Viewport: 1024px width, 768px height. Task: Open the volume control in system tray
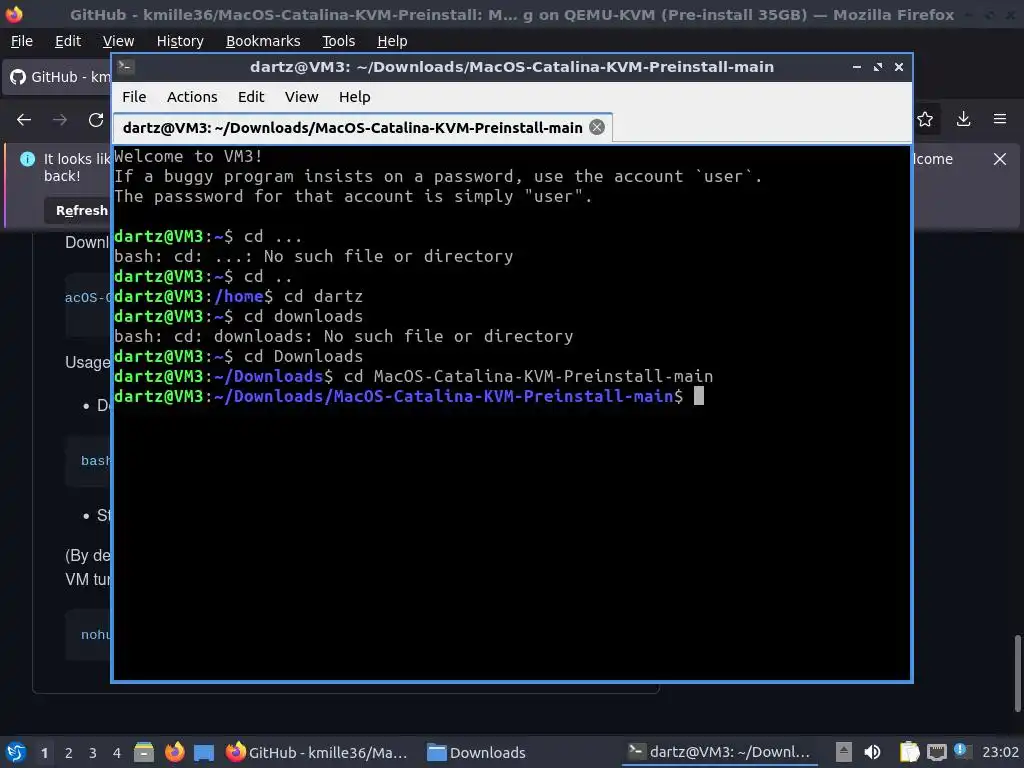tap(872, 752)
